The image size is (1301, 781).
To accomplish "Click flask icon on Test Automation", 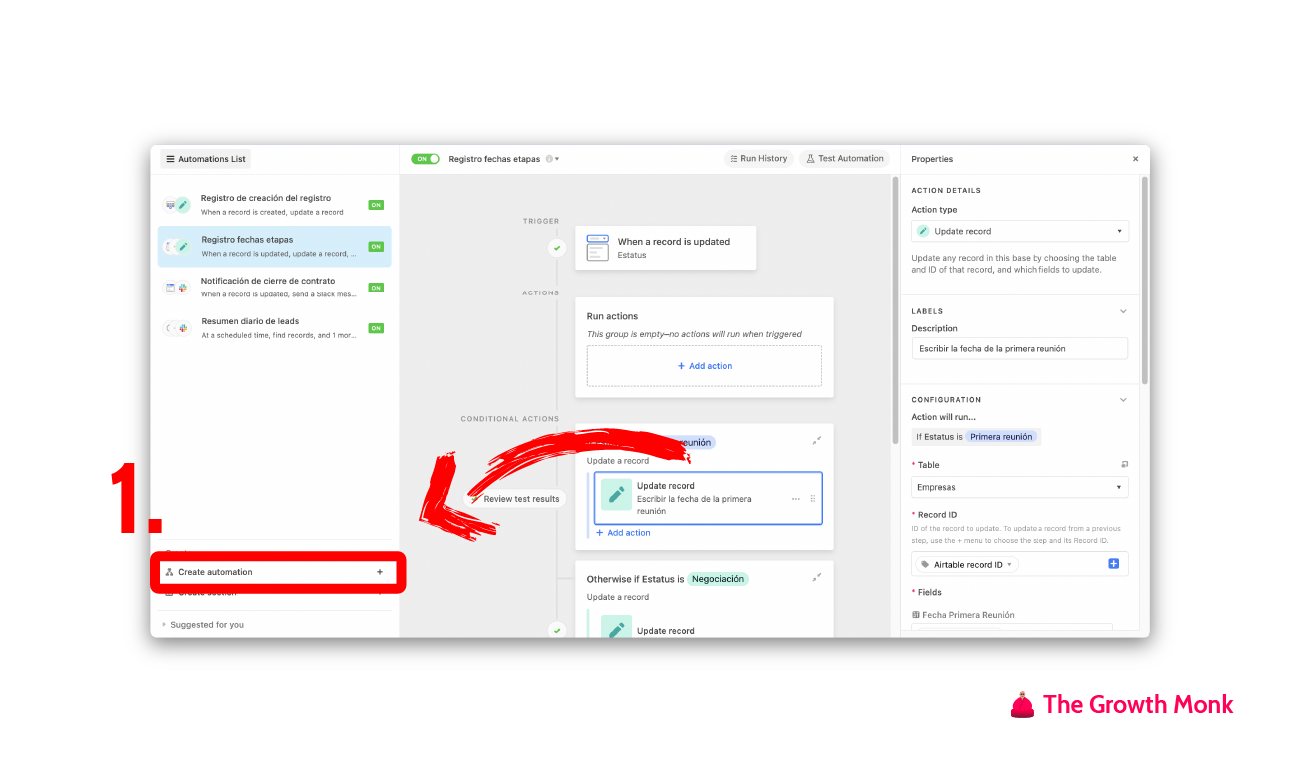I will coord(810,159).
